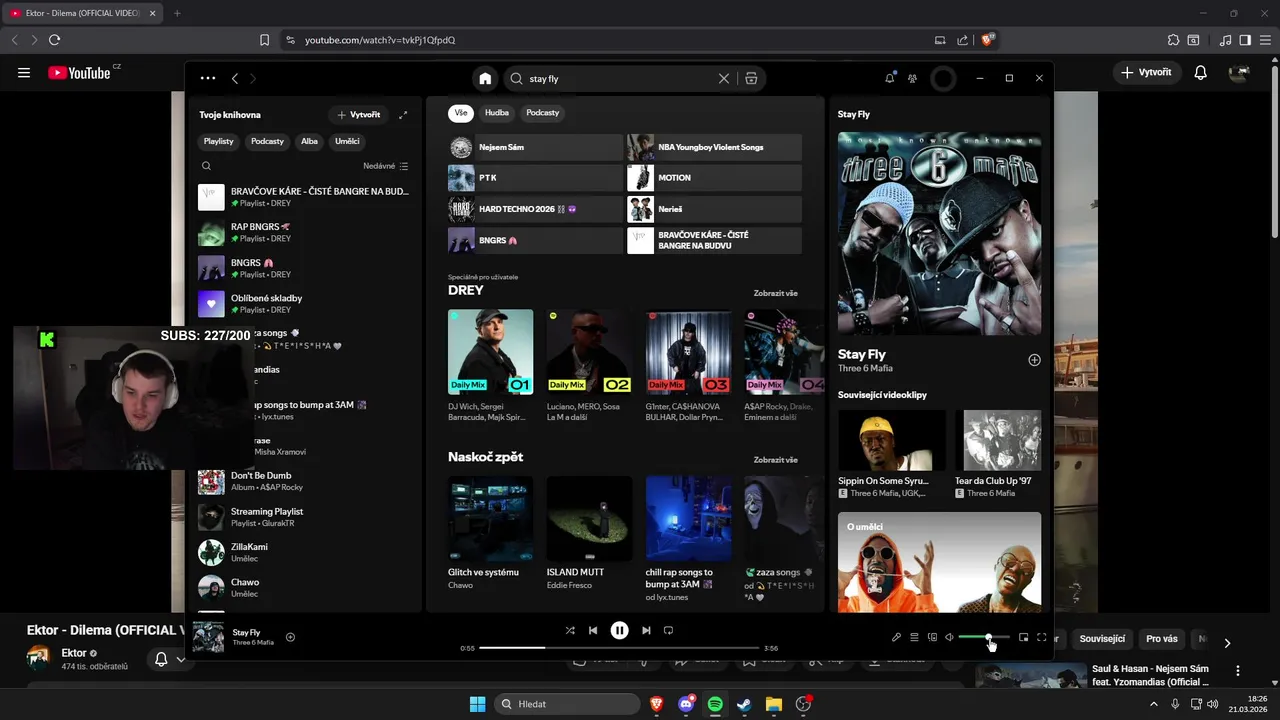Seek in the song progress bar
The image size is (1280, 720).
(619, 648)
